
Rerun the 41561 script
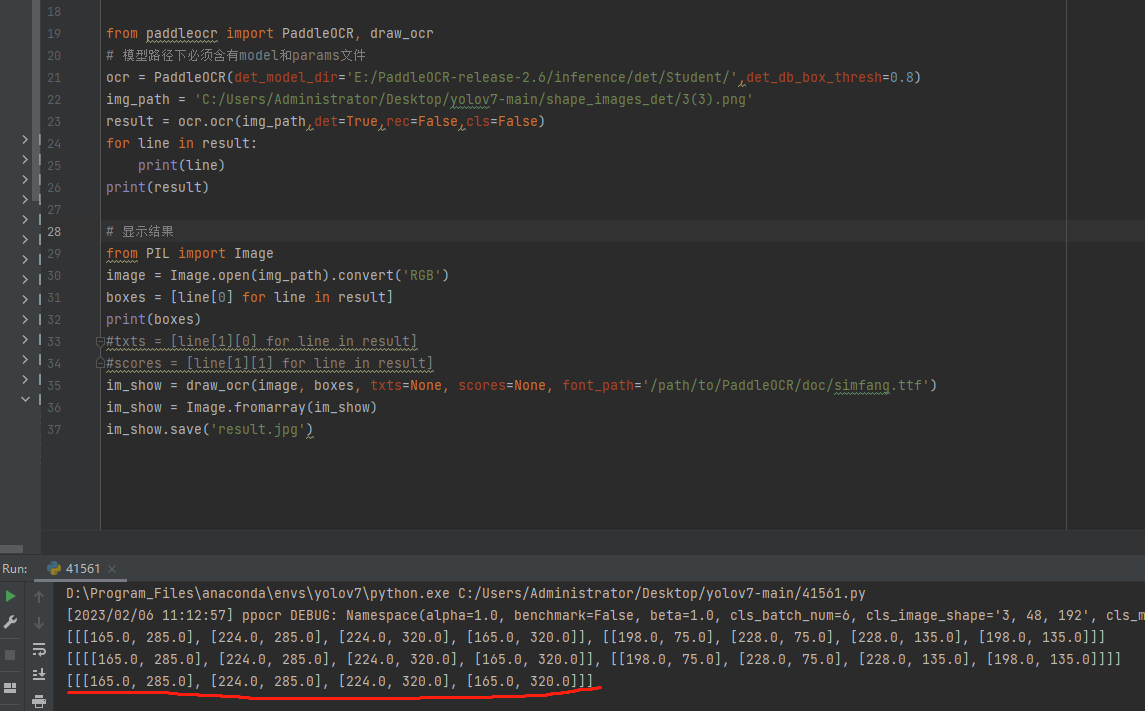(10, 595)
